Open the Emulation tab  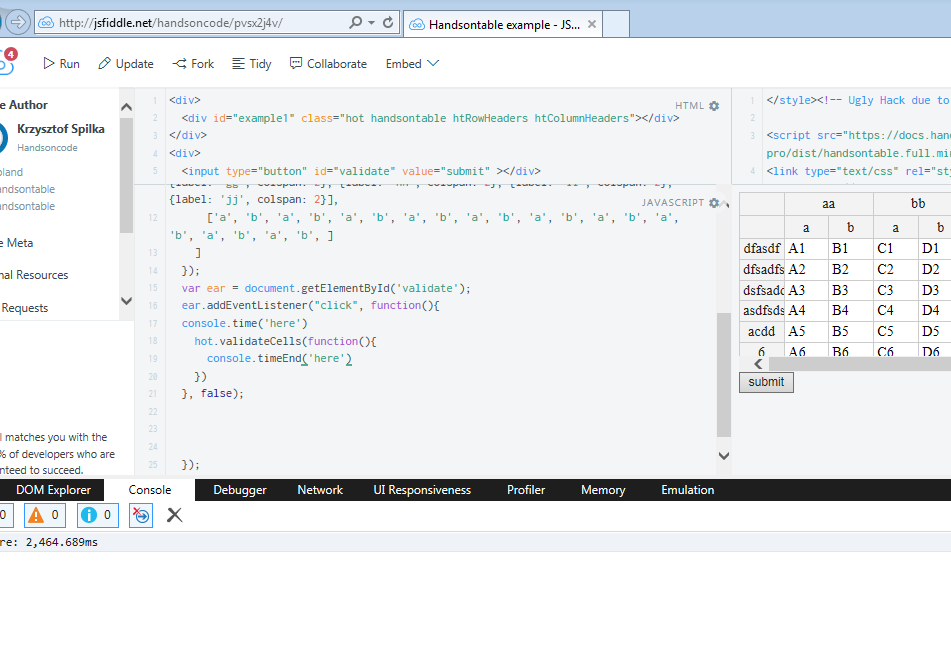tap(688, 490)
